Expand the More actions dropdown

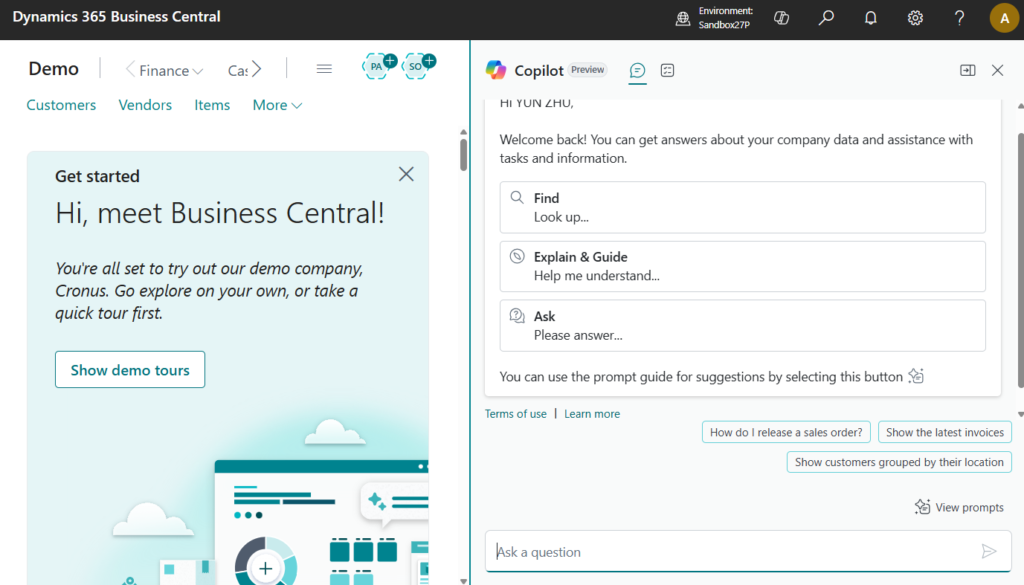tap(277, 105)
